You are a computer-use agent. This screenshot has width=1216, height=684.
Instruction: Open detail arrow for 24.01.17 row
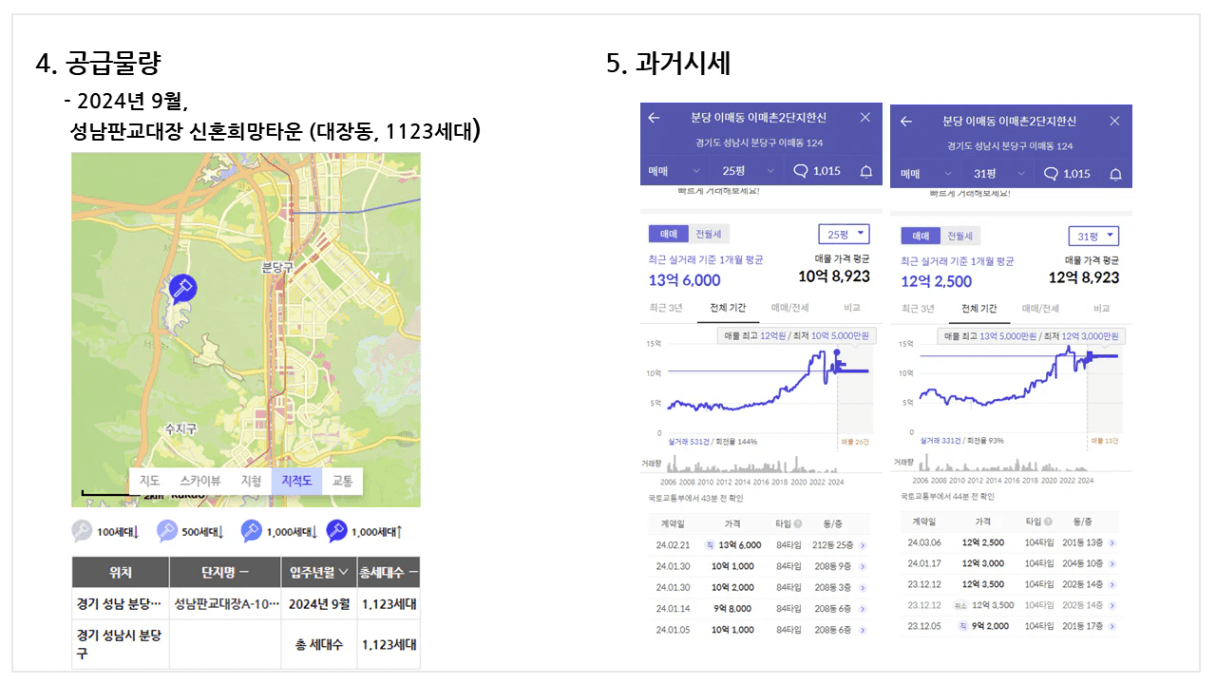[1112, 563]
